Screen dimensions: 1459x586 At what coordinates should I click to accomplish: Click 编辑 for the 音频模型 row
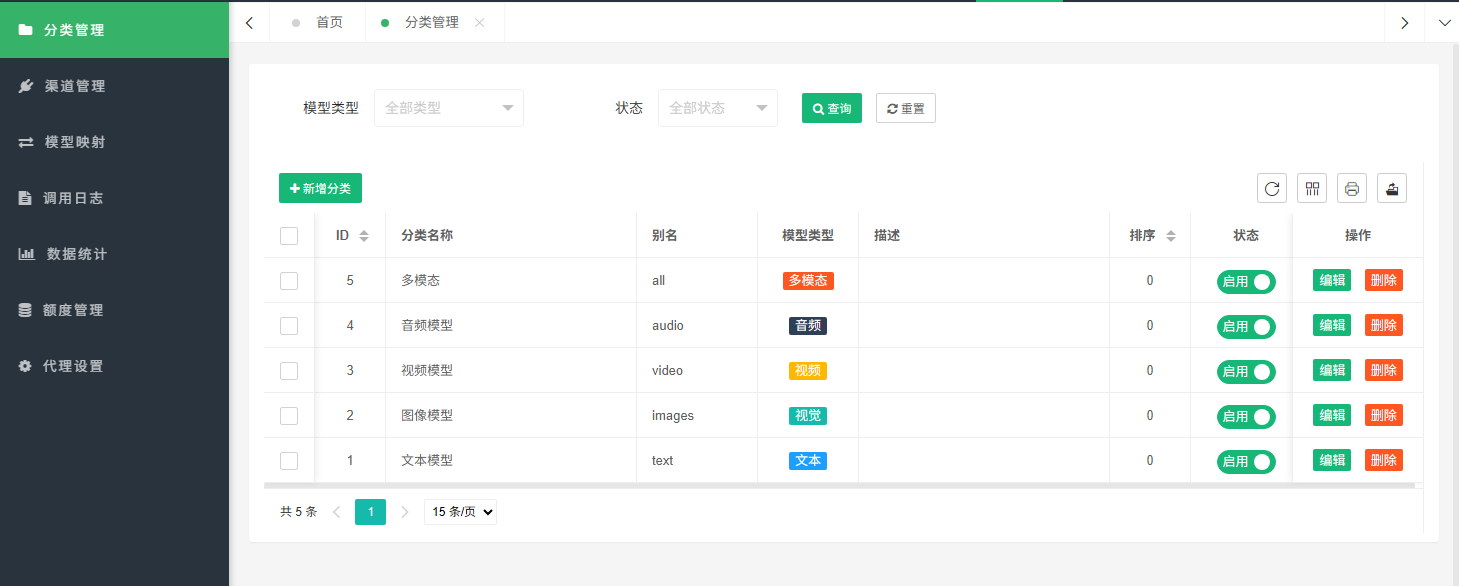point(1332,325)
